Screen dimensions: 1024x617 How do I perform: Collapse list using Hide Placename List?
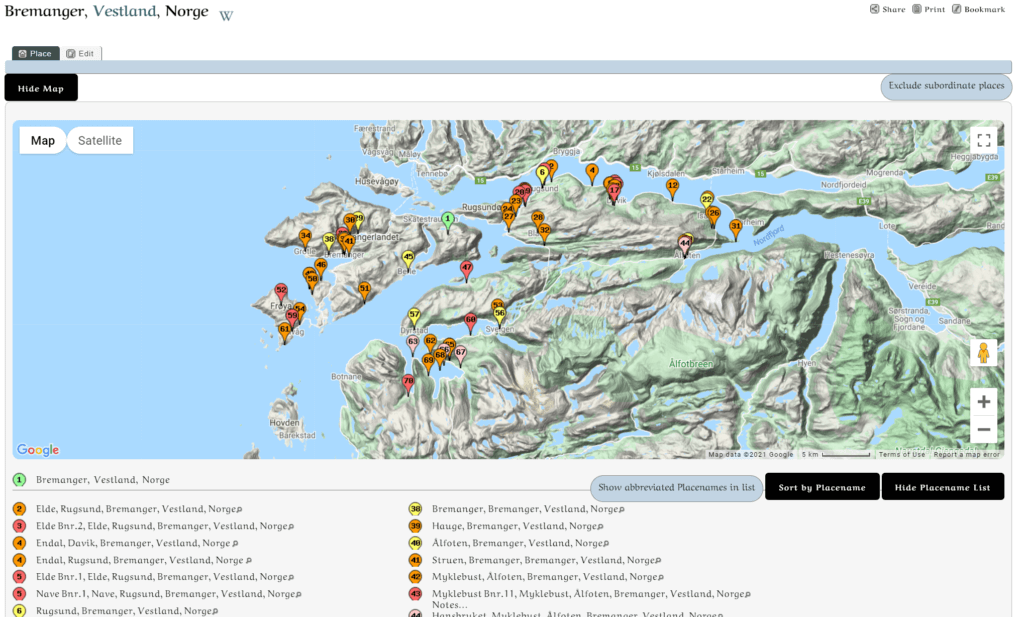(x=942, y=488)
